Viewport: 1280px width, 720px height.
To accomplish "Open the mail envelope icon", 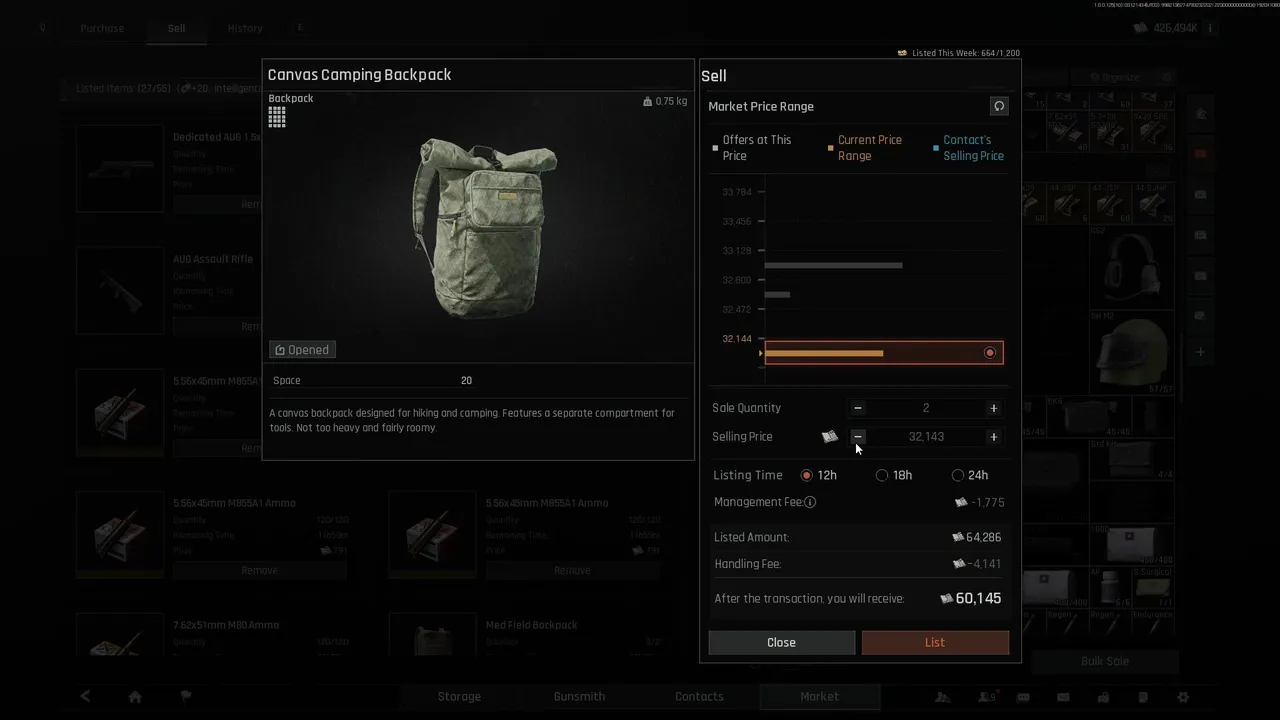I will point(1063,697).
